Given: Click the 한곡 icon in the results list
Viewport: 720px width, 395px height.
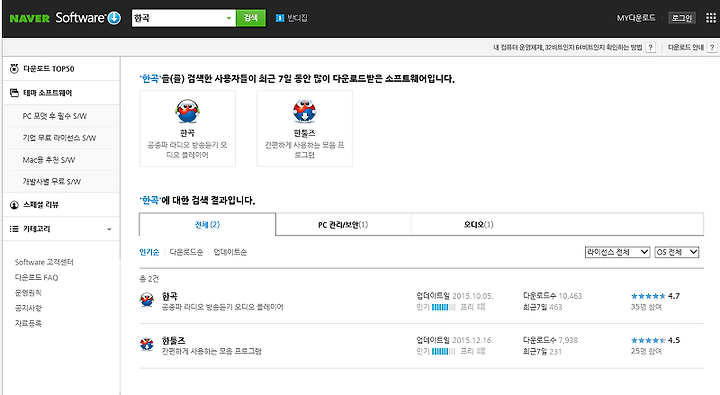Looking at the screenshot, I should 147,300.
